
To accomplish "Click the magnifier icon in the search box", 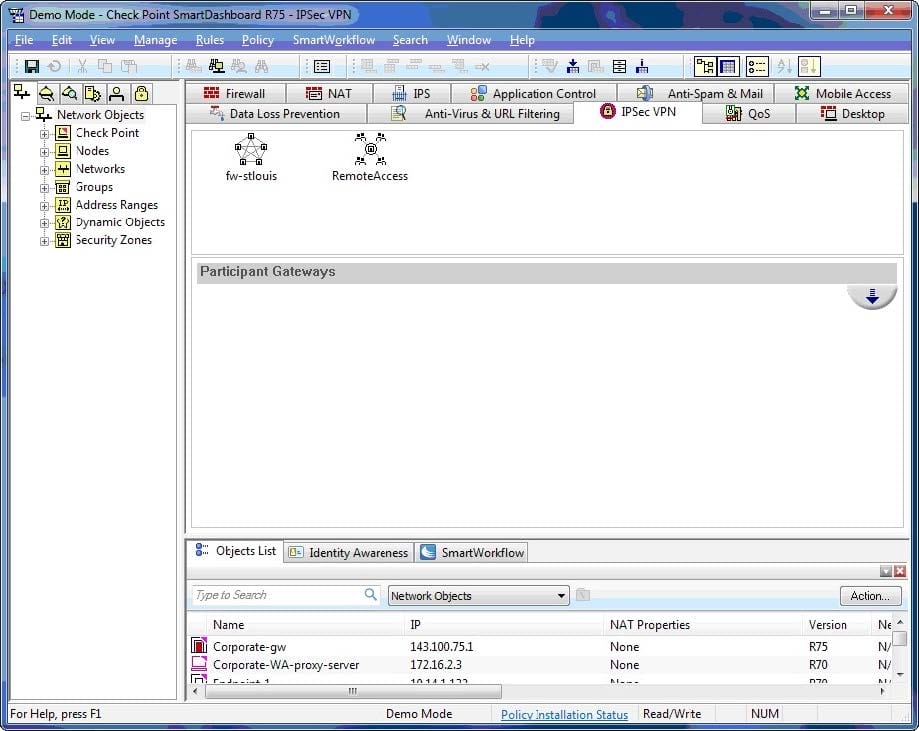I will pos(370,594).
